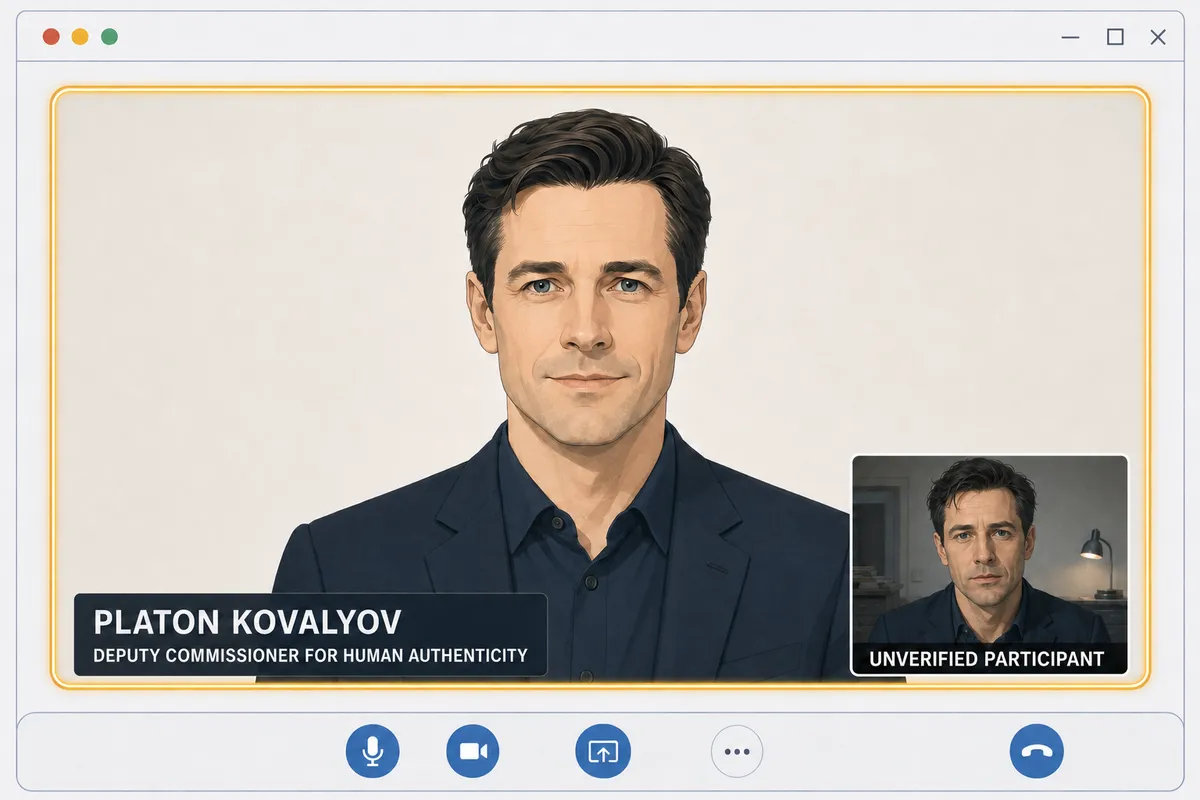Image resolution: width=1200 pixels, height=800 pixels.
Task: End the call with the red-phone button
Action: pyautogui.click(x=1037, y=751)
